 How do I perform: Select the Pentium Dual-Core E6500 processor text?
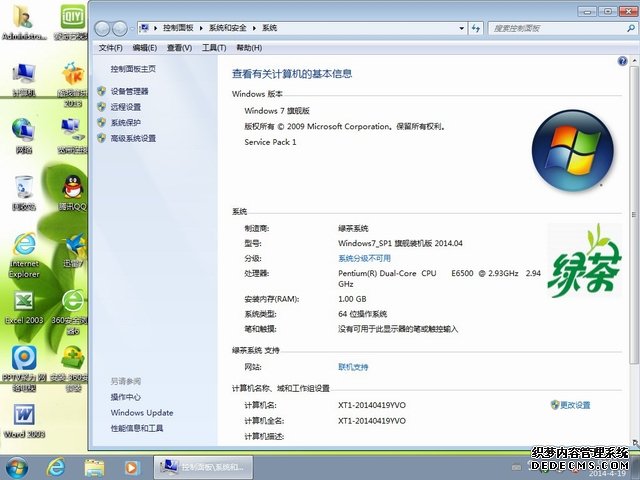[439, 278]
